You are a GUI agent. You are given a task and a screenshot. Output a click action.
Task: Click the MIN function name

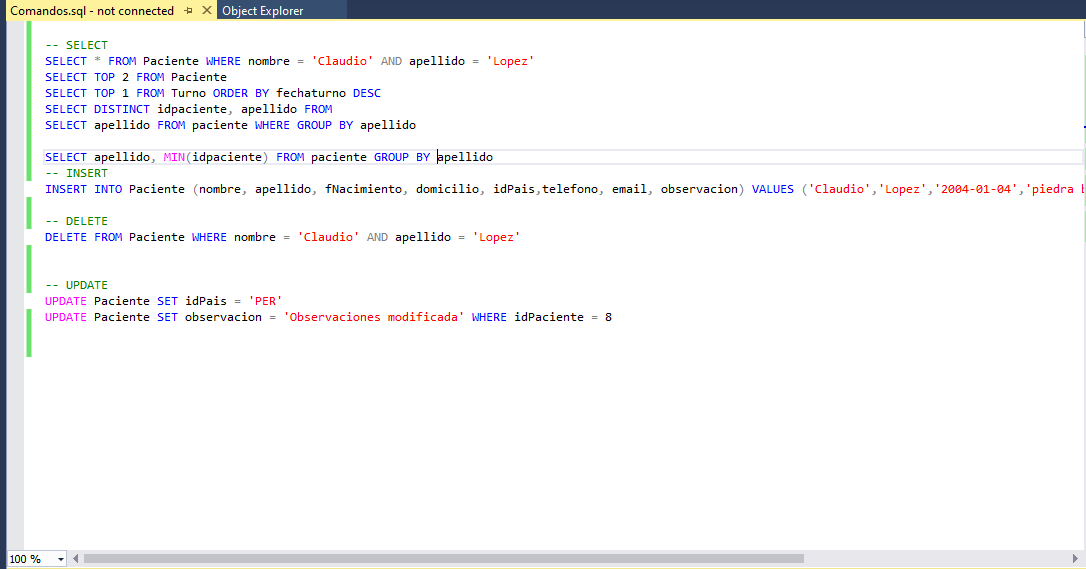point(174,157)
